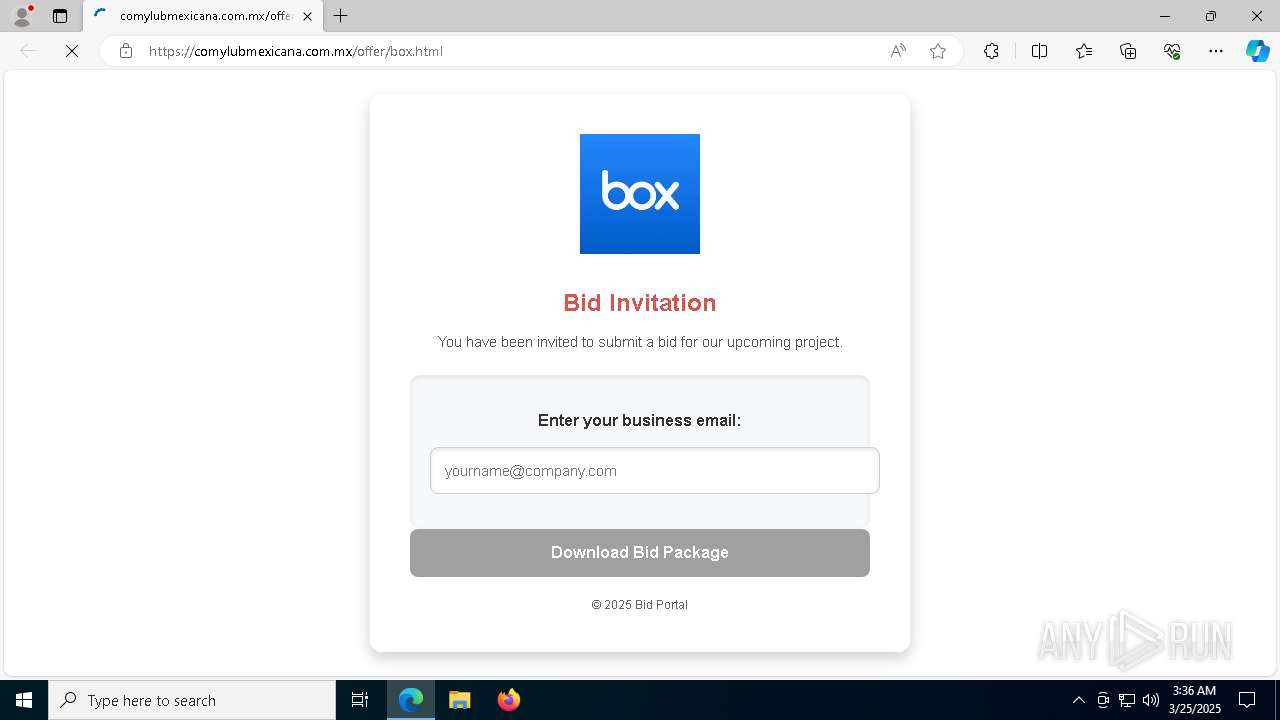
Task: Open Copilot sidebar icon
Action: [x=1257, y=51]
